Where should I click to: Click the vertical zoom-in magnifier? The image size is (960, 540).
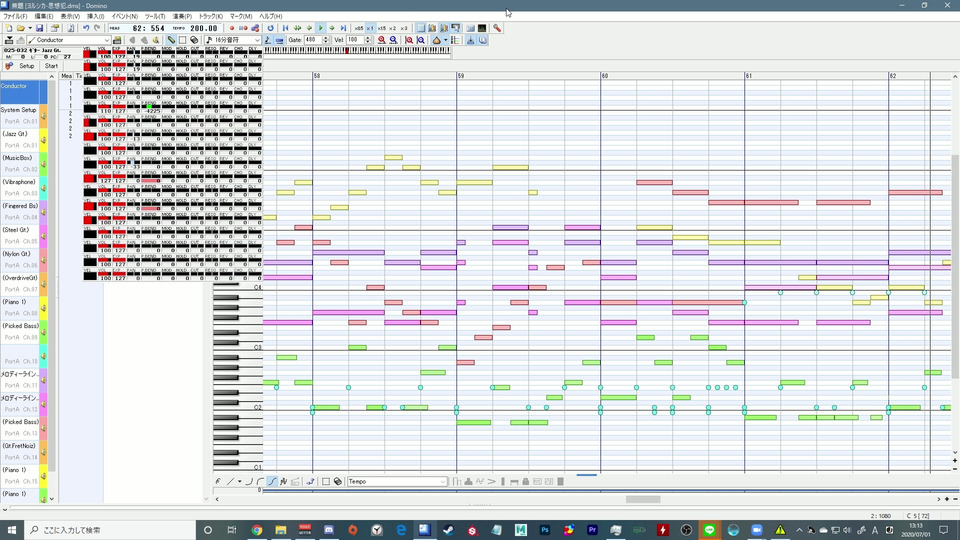click(x=409, y=40)
